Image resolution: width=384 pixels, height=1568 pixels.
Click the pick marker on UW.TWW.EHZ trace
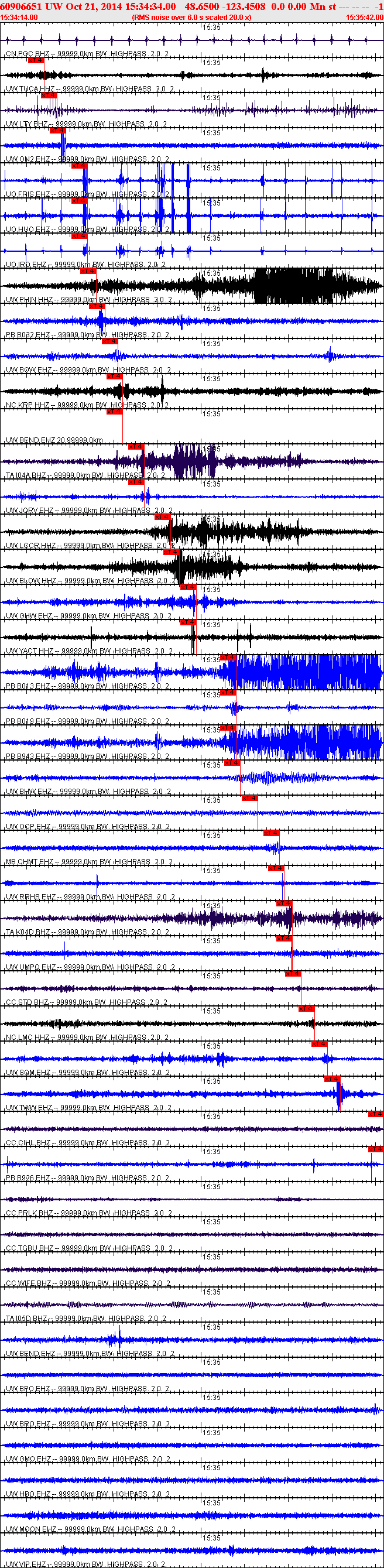pyautogui.click(x=332, y=1079)
